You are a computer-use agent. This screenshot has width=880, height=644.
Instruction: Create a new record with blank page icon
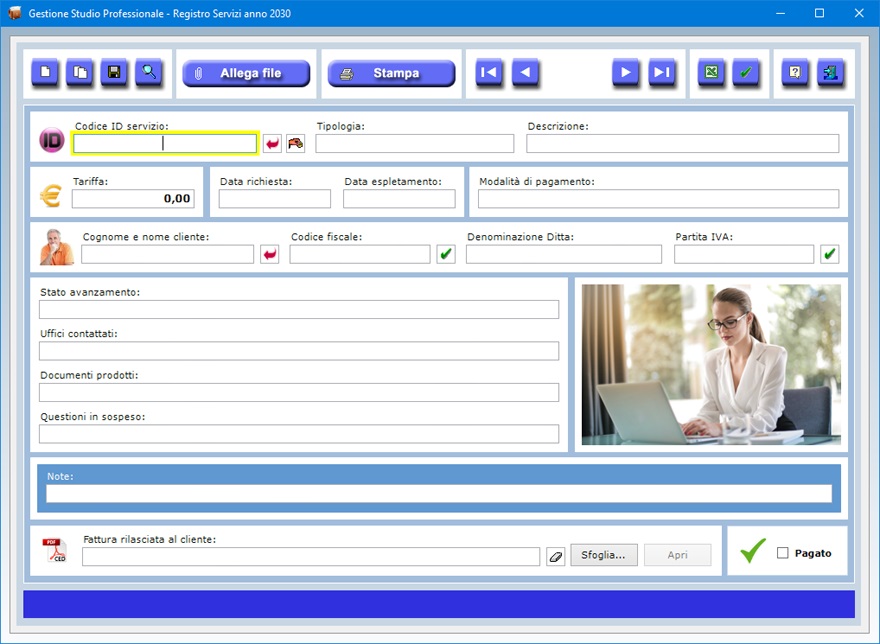[x=45, y=72]
